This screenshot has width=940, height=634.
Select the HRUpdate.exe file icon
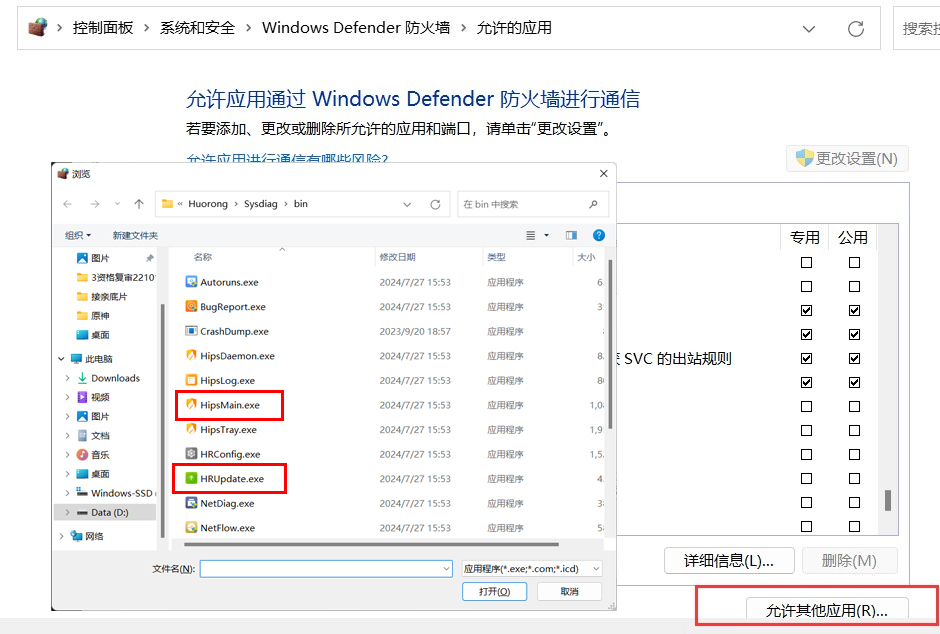191,479
